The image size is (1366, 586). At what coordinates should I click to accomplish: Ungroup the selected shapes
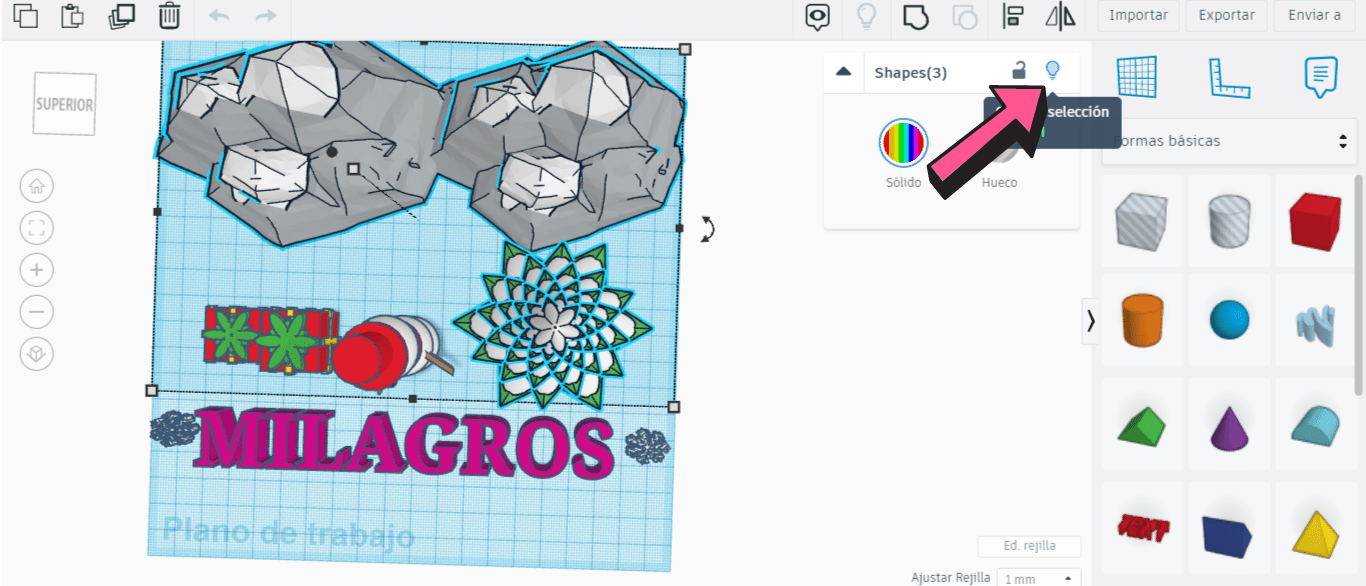coord(964,16)
